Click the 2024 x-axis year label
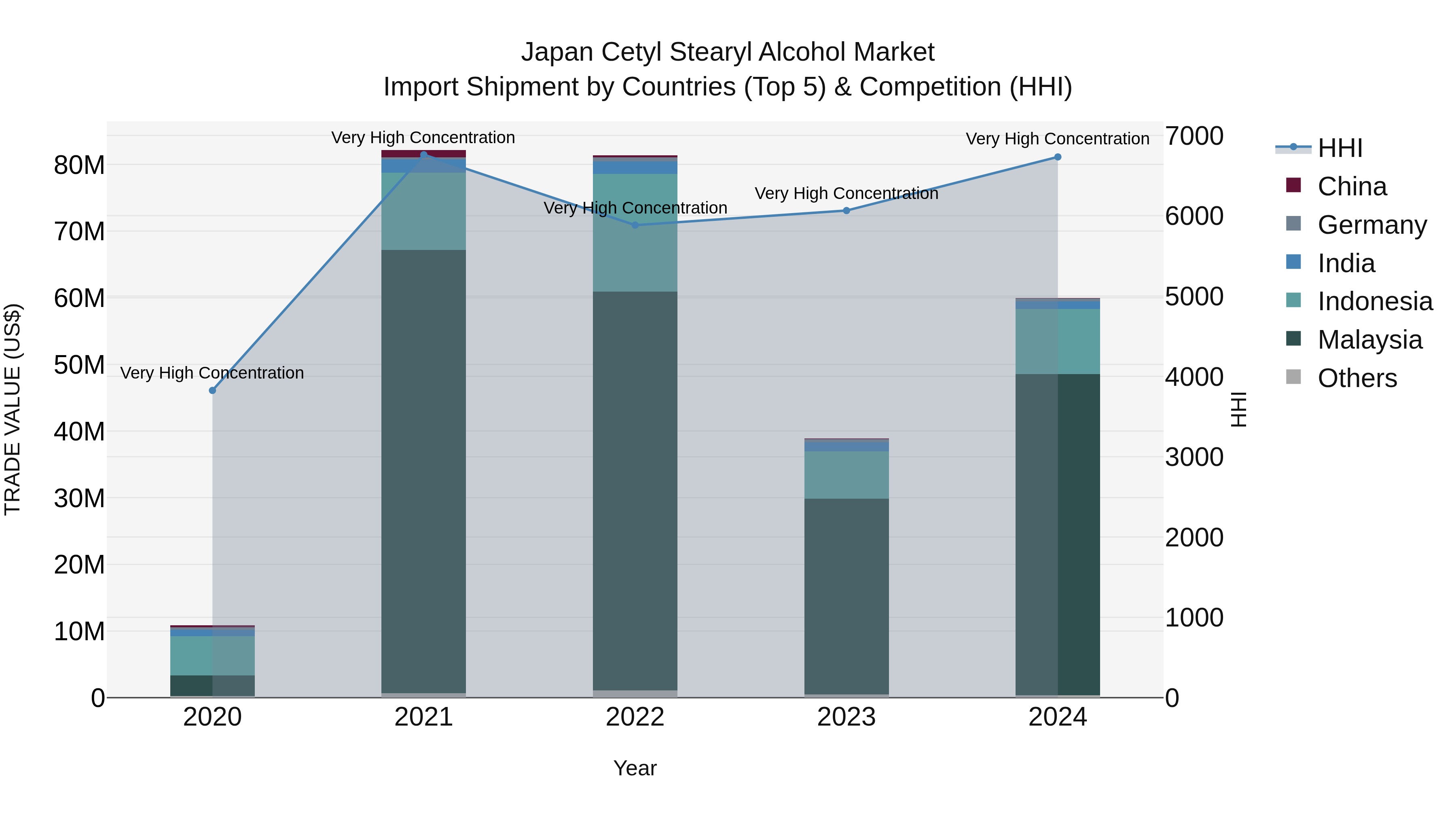Screen dimensions: 1456x819 pyautogui.click(x=1058, y=717)
